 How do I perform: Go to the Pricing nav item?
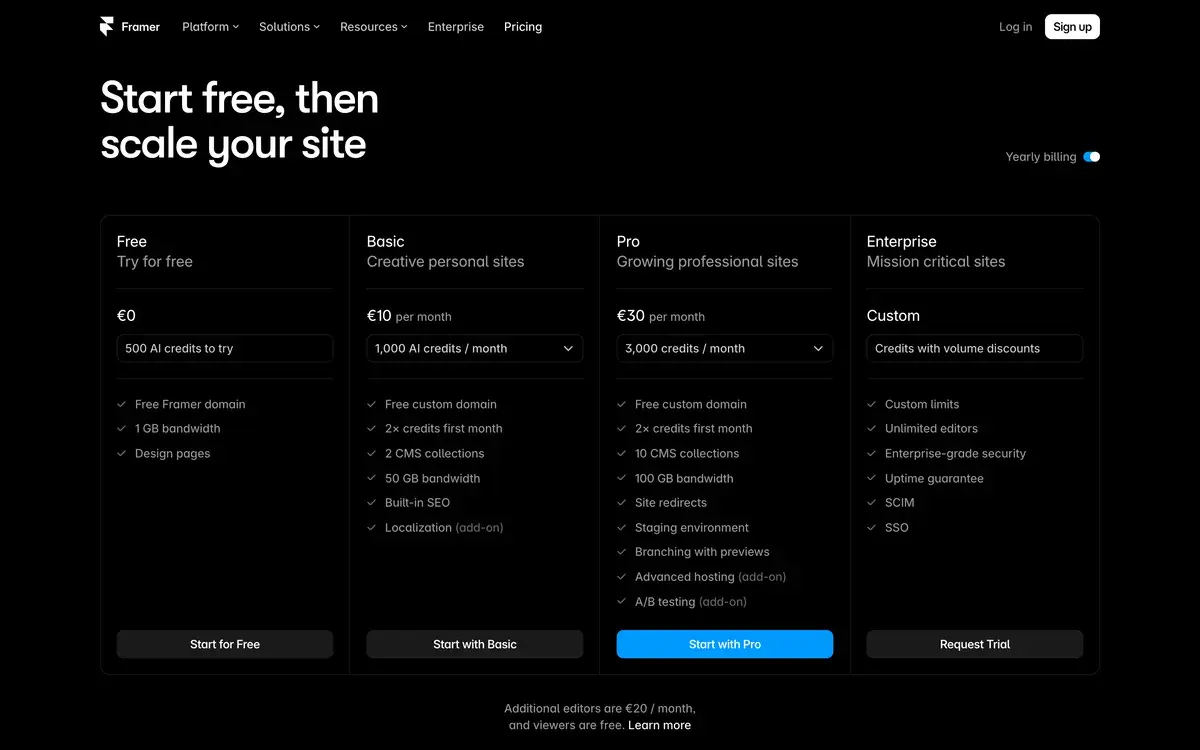click(523, 27)
